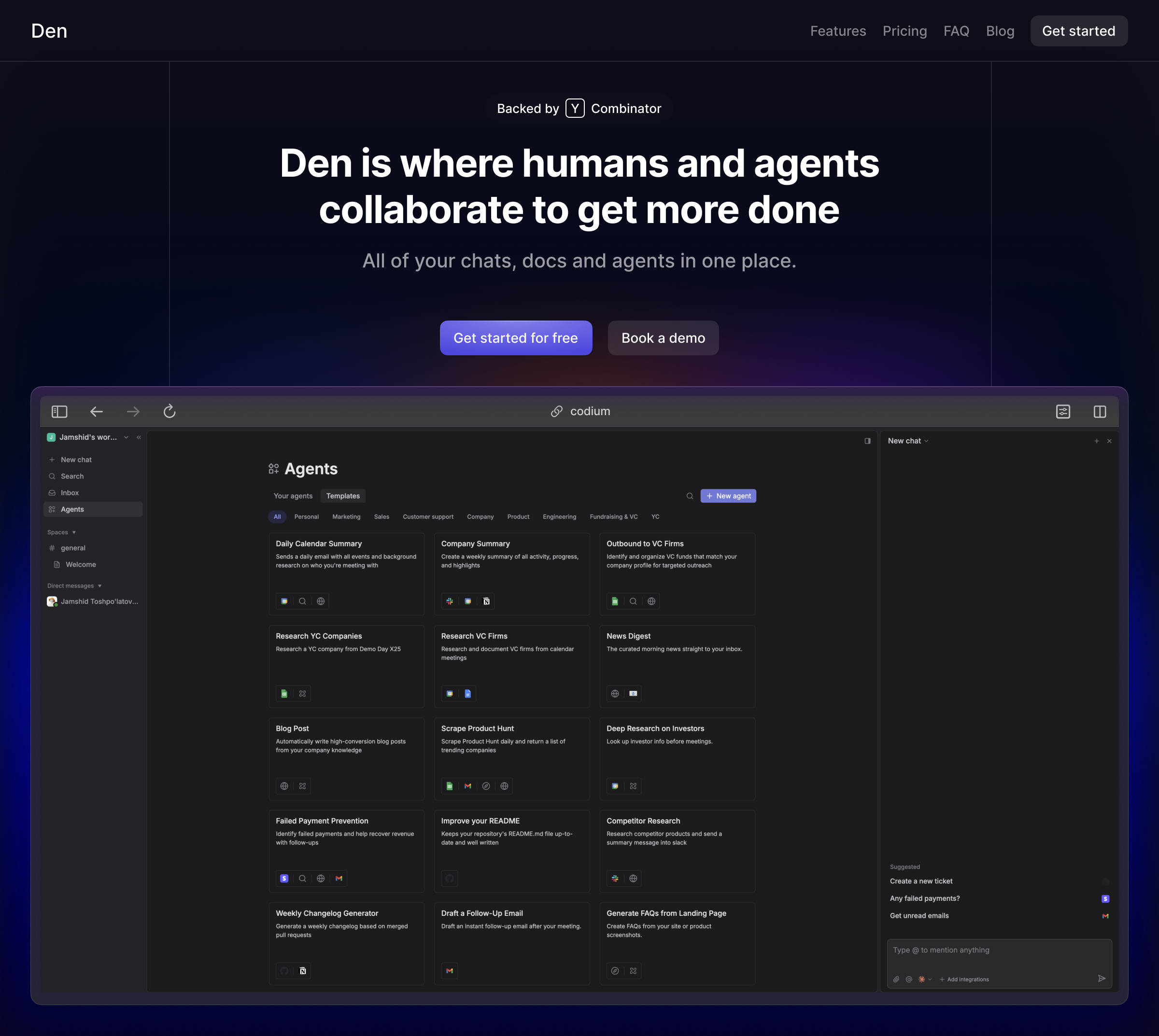Open the page settings sliders icon
Viewport: 1159px width, 1036px height.
1063,412
